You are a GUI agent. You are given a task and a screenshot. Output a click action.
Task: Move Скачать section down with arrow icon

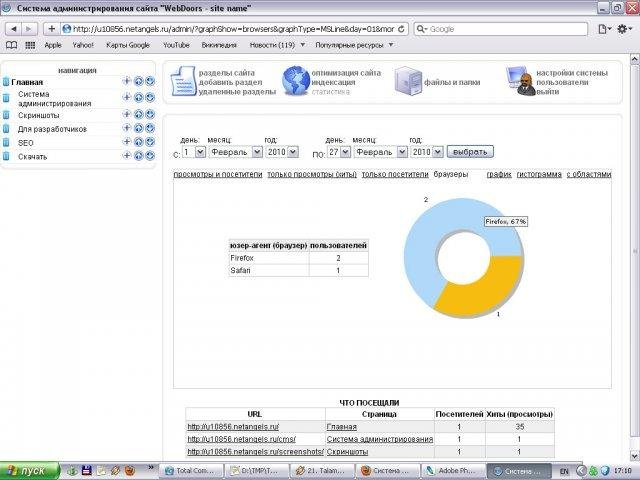[150, 156]
